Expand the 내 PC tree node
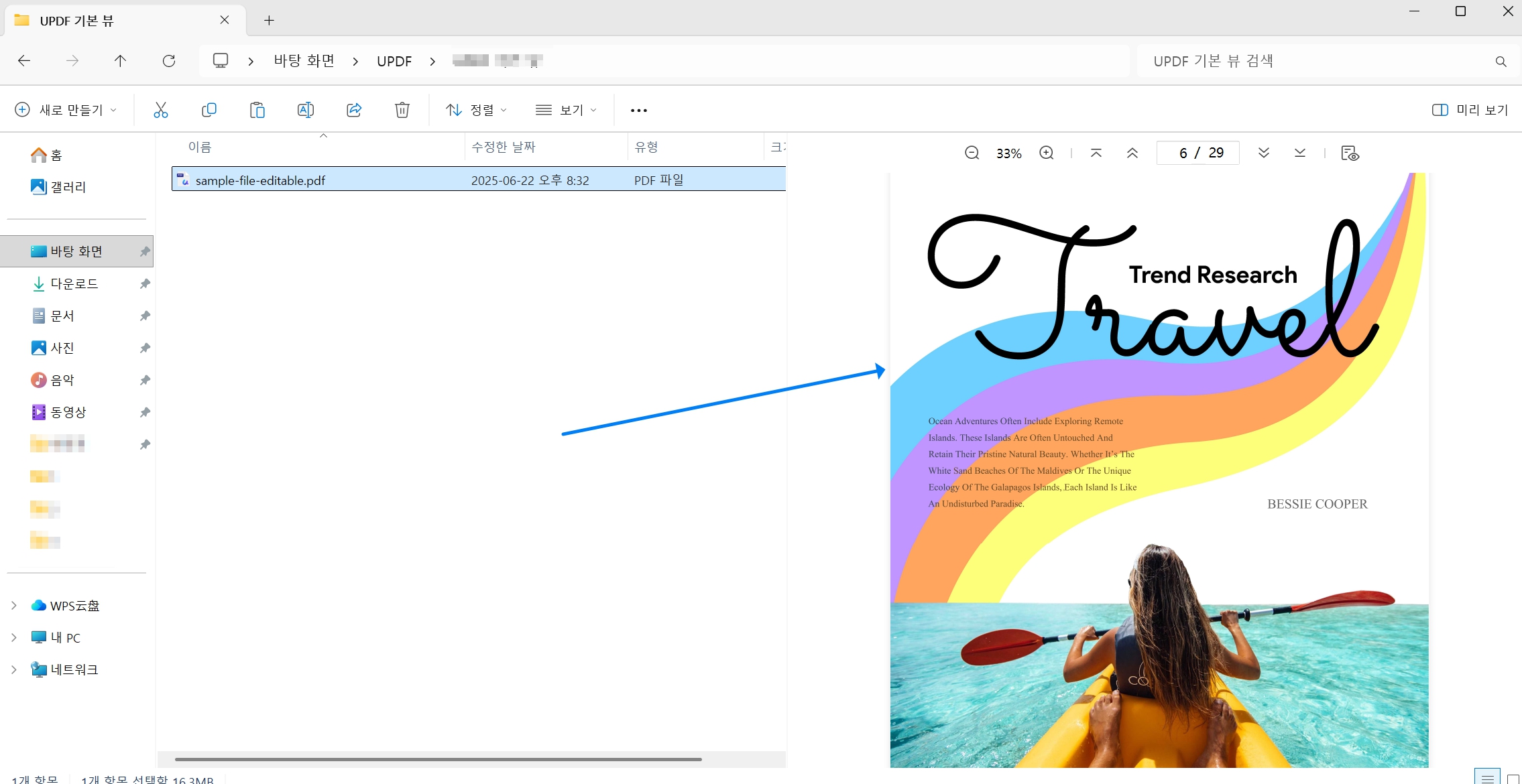The height and width of the screenshot is (784, 1522). coord(13,637)
